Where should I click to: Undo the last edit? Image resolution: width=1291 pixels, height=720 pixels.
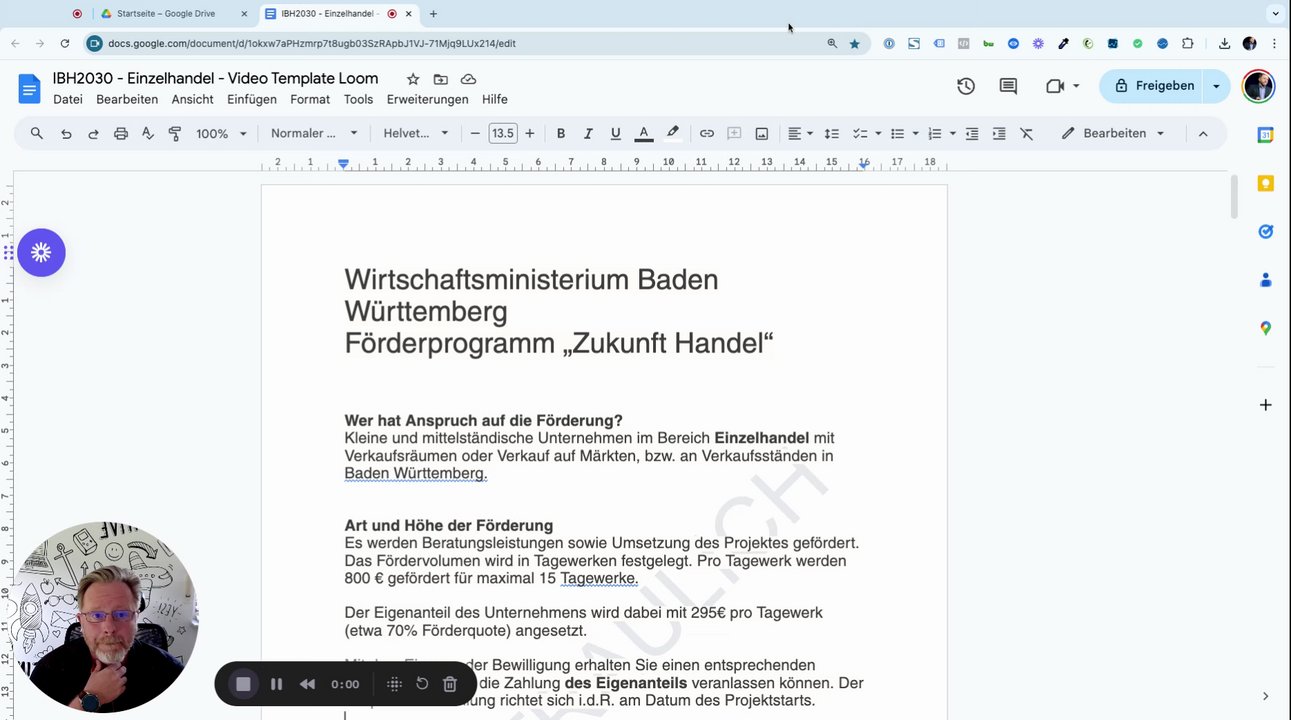click(66, 133)
